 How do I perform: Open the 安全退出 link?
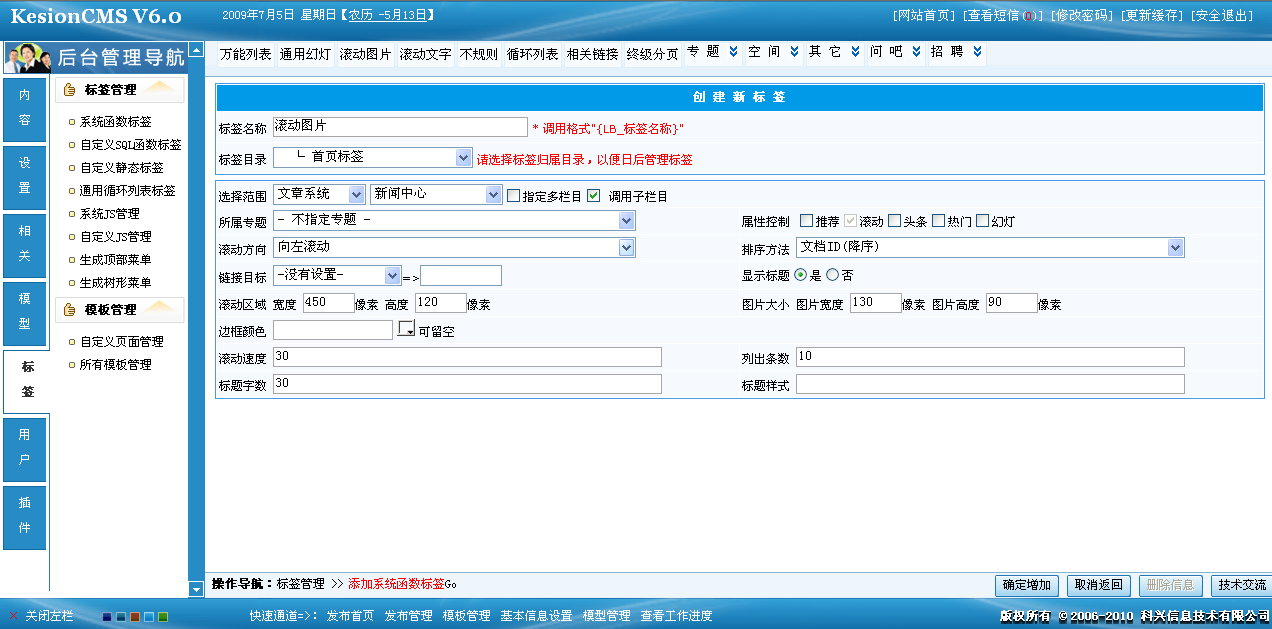tap(1221, 16)
